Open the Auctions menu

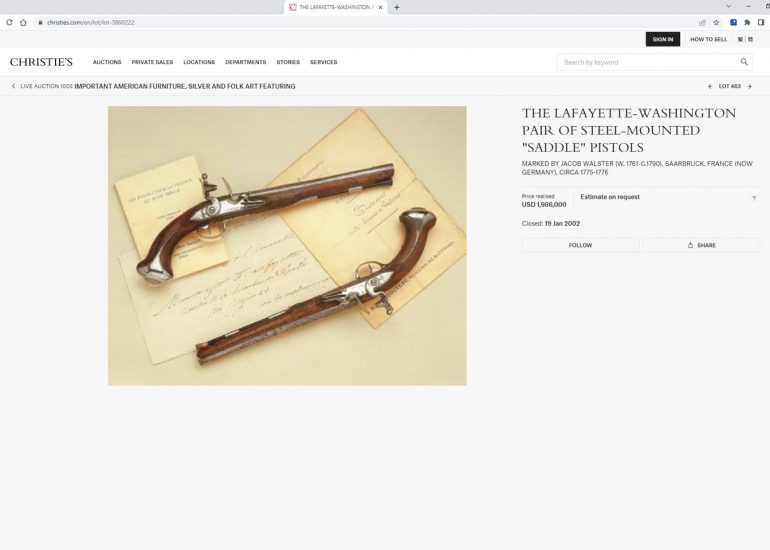click(x=107, y=62)
